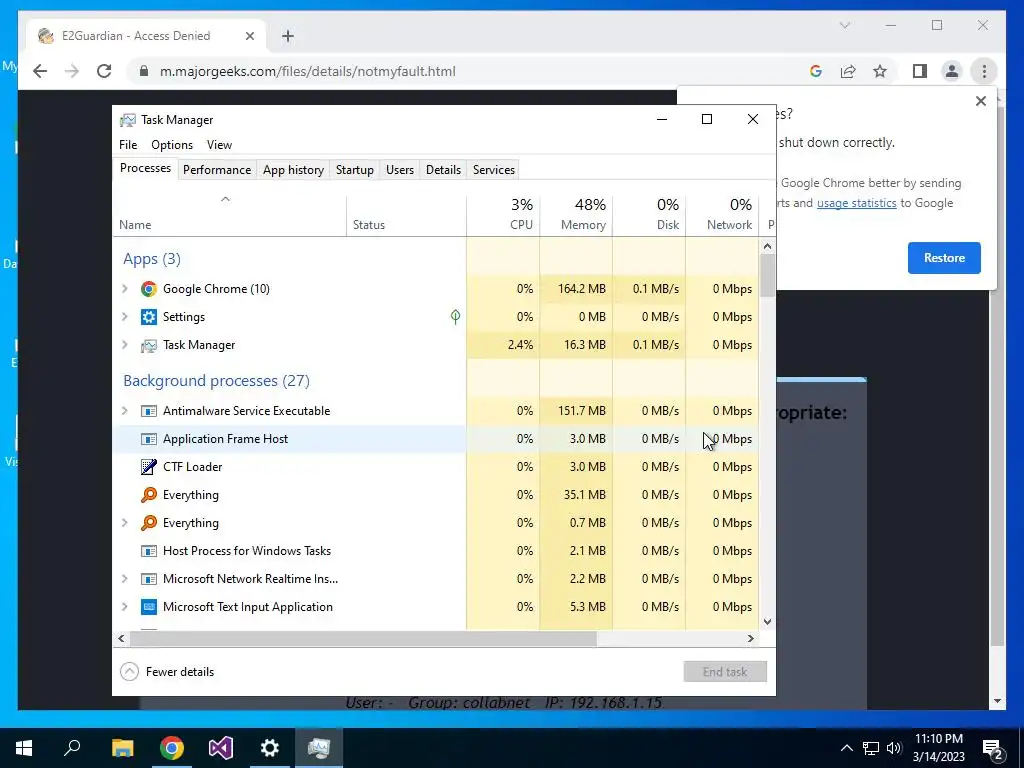Click the Antimalware Service Executable icon

point(149,411)
